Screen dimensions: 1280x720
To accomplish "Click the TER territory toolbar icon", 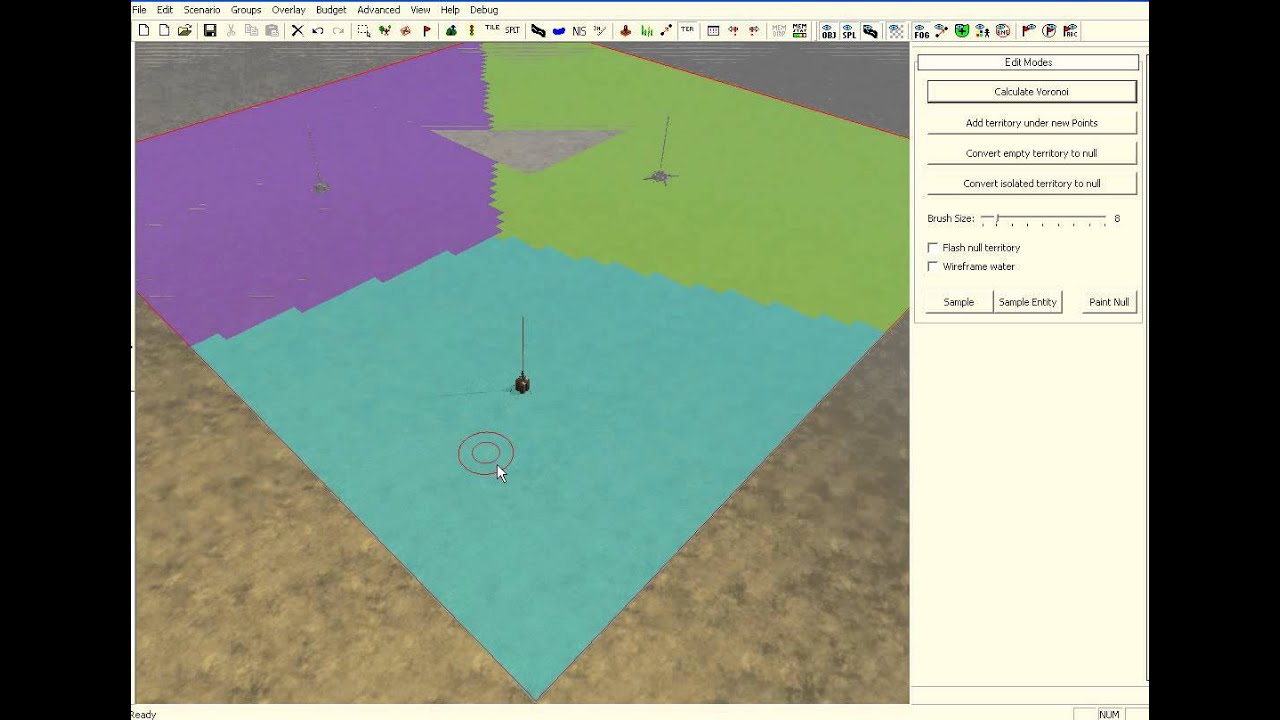I will click(688, 30).
